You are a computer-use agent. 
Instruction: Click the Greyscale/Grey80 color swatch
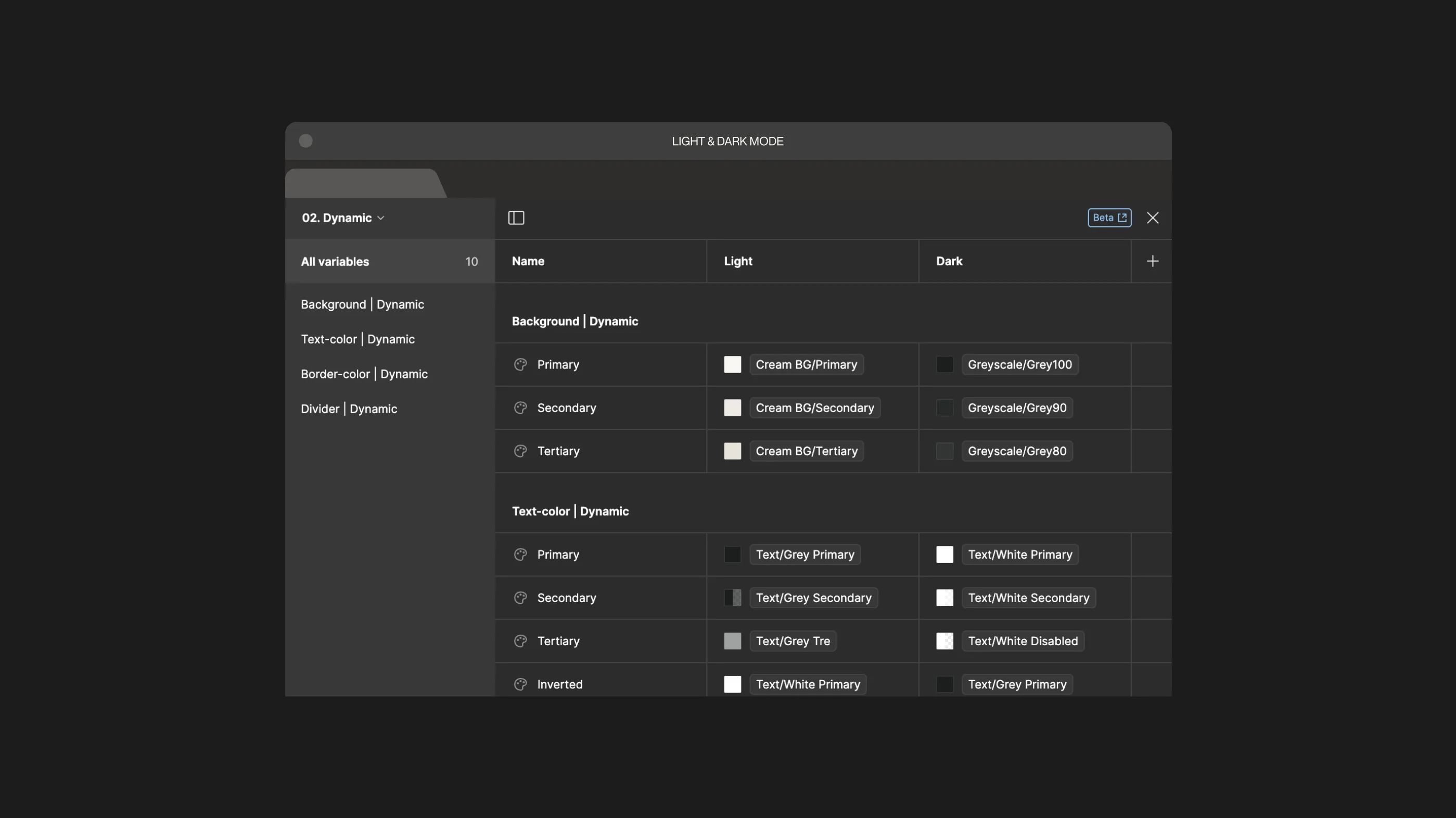coord(944,451)
